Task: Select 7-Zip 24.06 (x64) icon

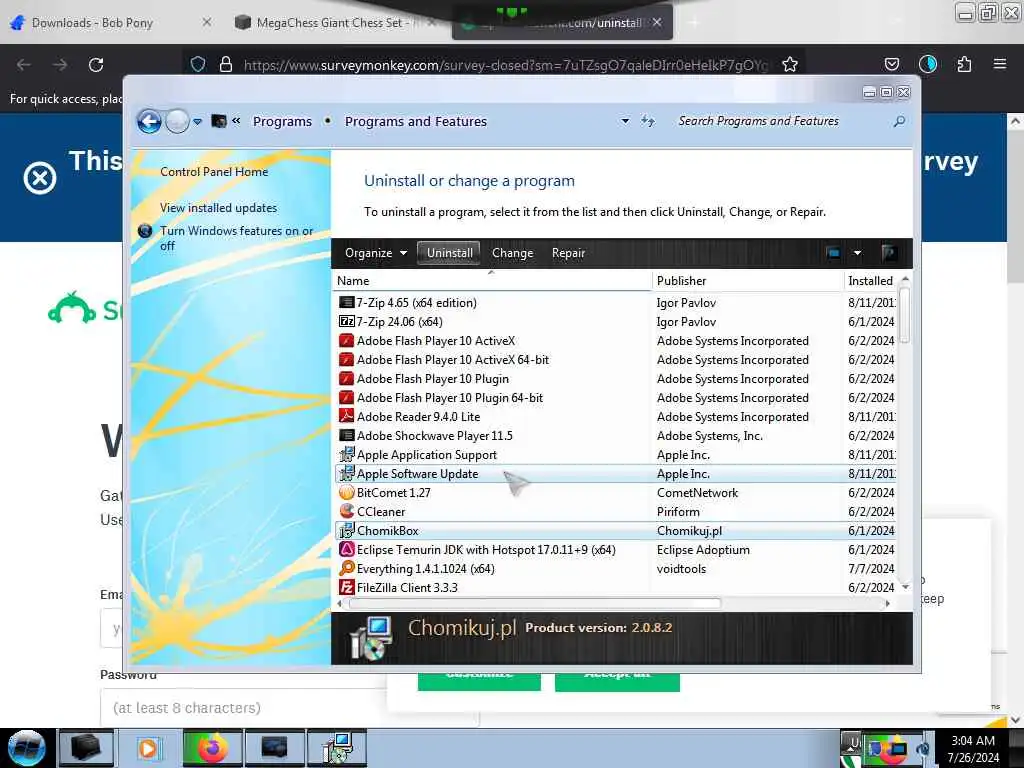Action: [x=346, y=322]
